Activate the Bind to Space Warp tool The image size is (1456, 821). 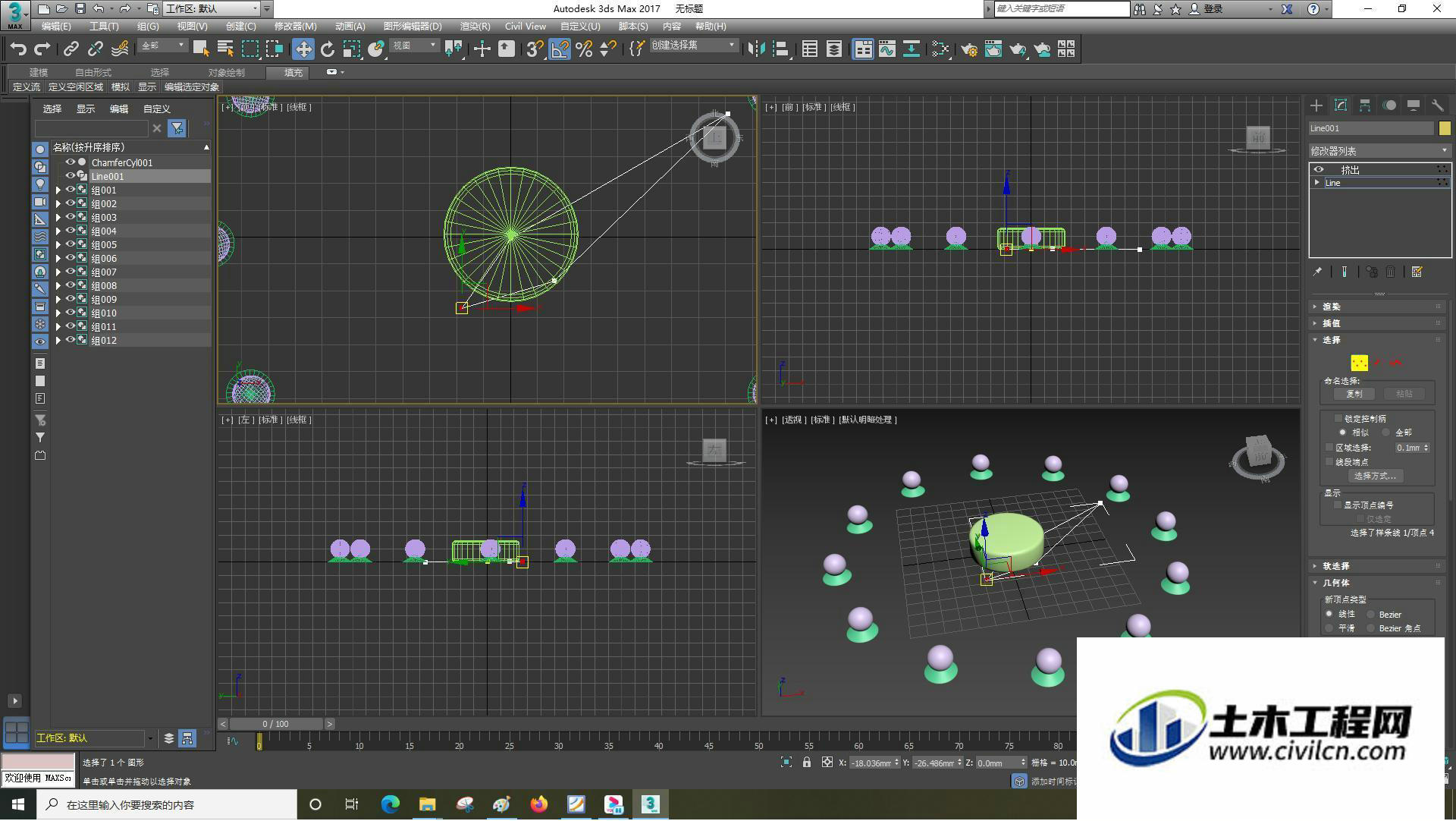[x=120, y=49]
